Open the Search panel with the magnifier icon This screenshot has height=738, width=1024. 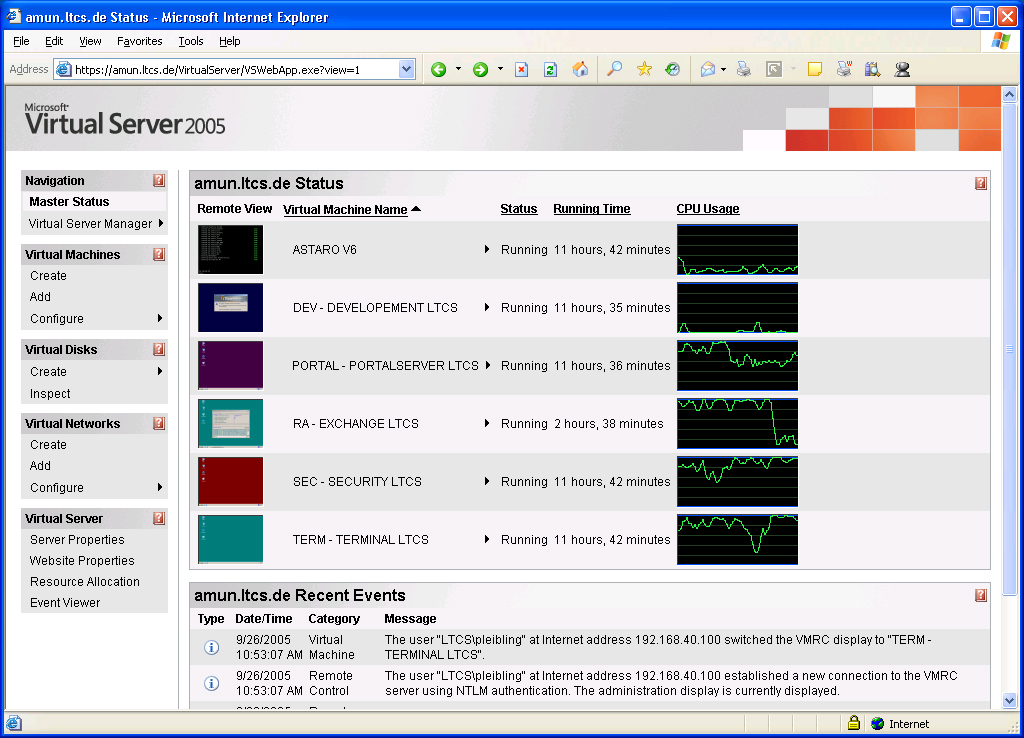pos(616,69)
